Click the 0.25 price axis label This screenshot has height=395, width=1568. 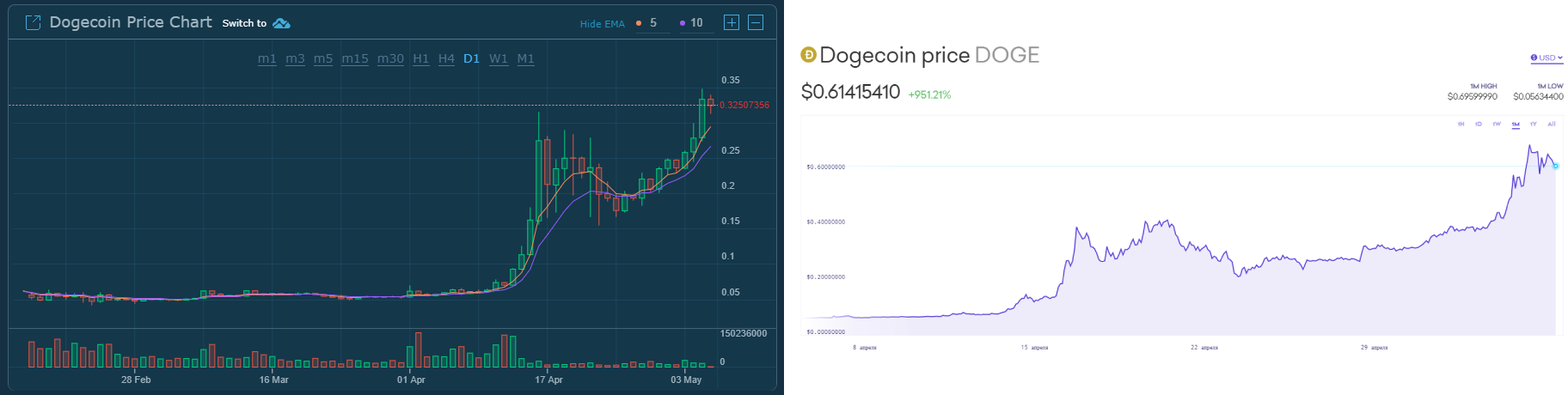(731, 150)
